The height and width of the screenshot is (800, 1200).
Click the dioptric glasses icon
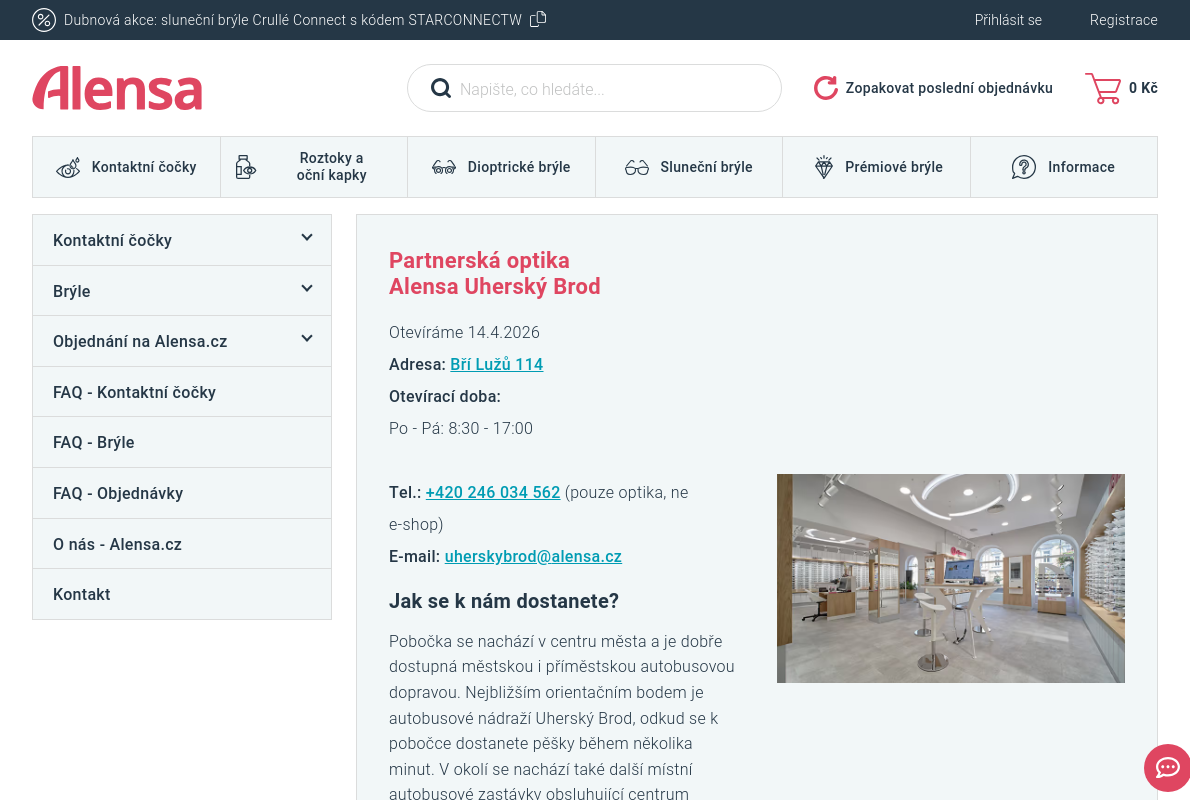point(444,168)
